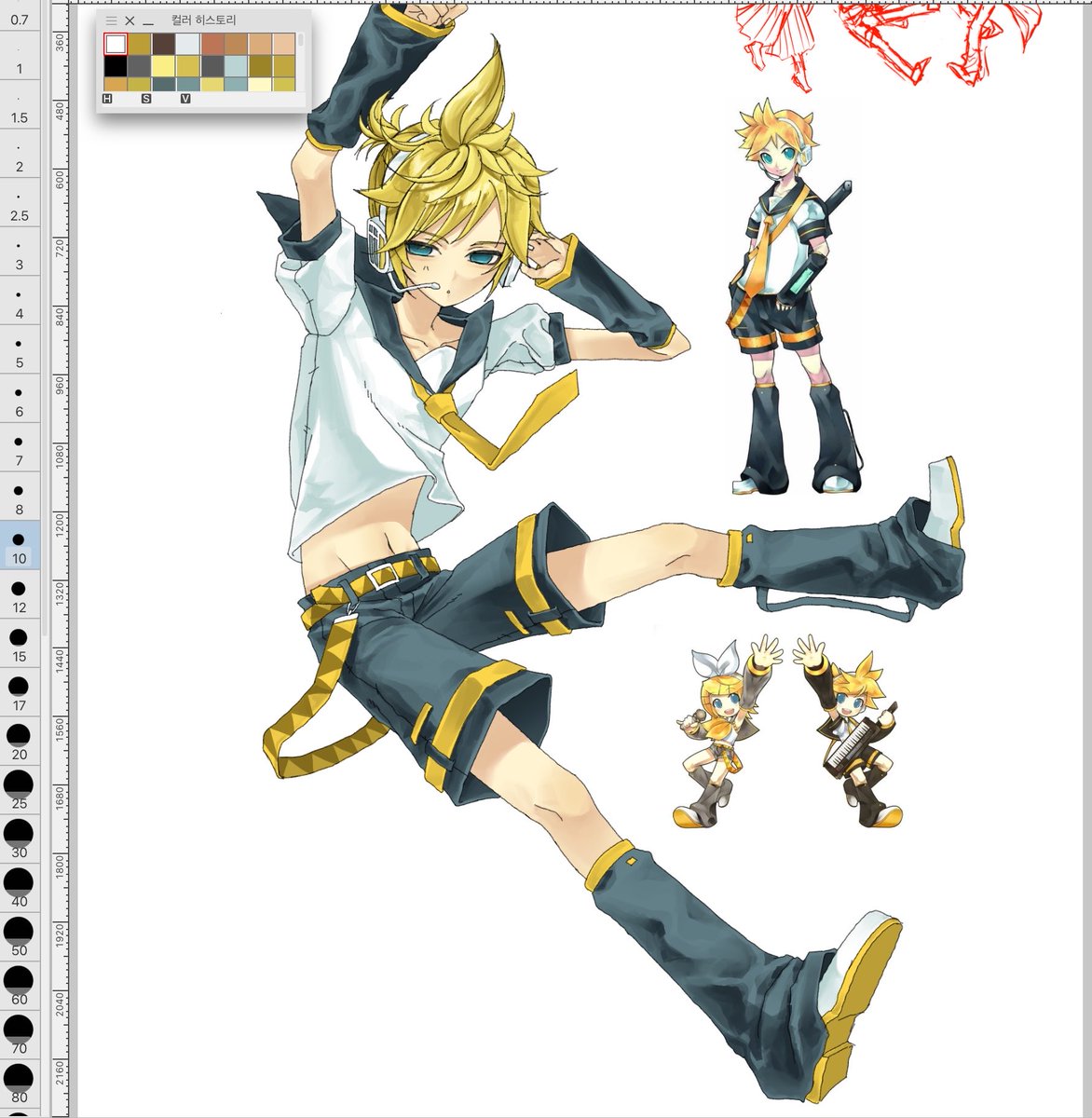This screenshot has height=1118, width=1092.
Task: Pick the light blue color history swatch
Action: 237,66
